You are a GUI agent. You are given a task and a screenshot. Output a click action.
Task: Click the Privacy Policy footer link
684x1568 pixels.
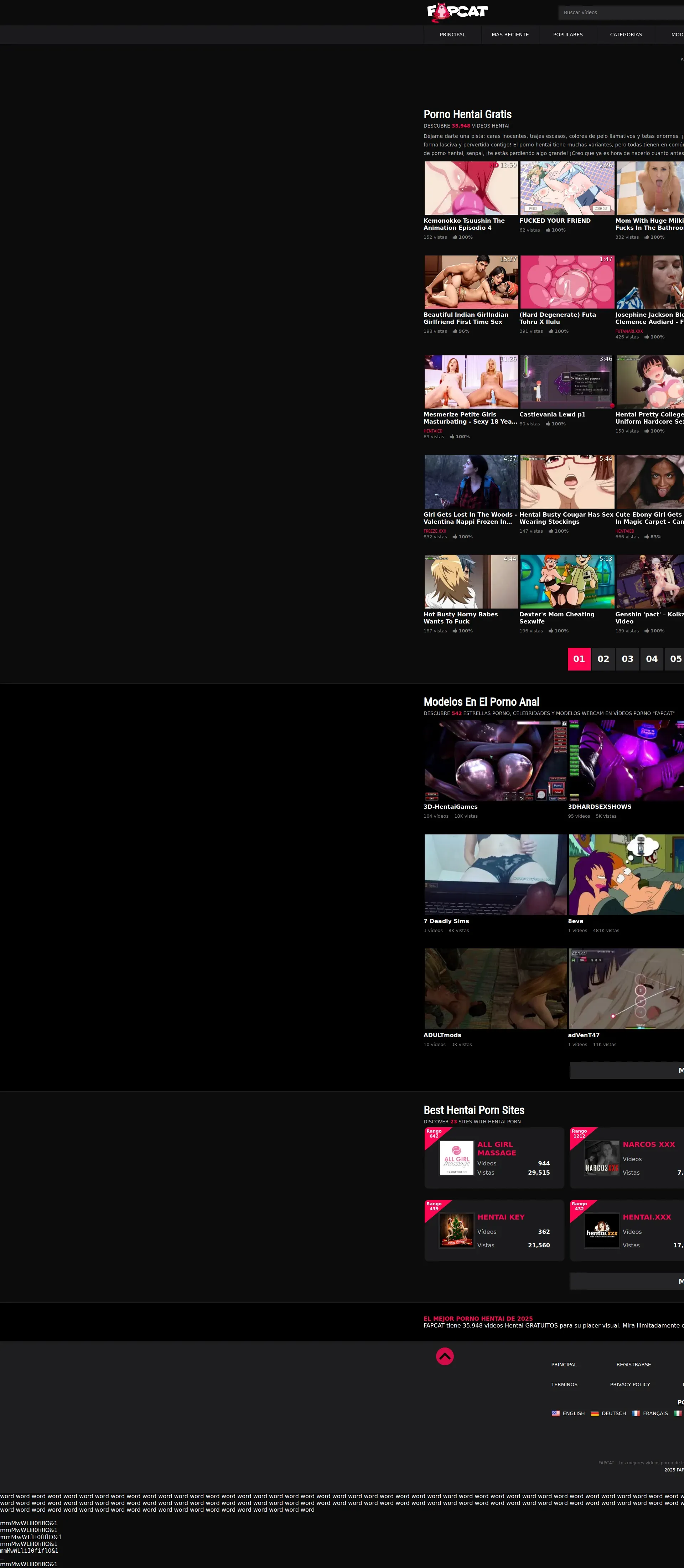click(x=630, y=1384)
